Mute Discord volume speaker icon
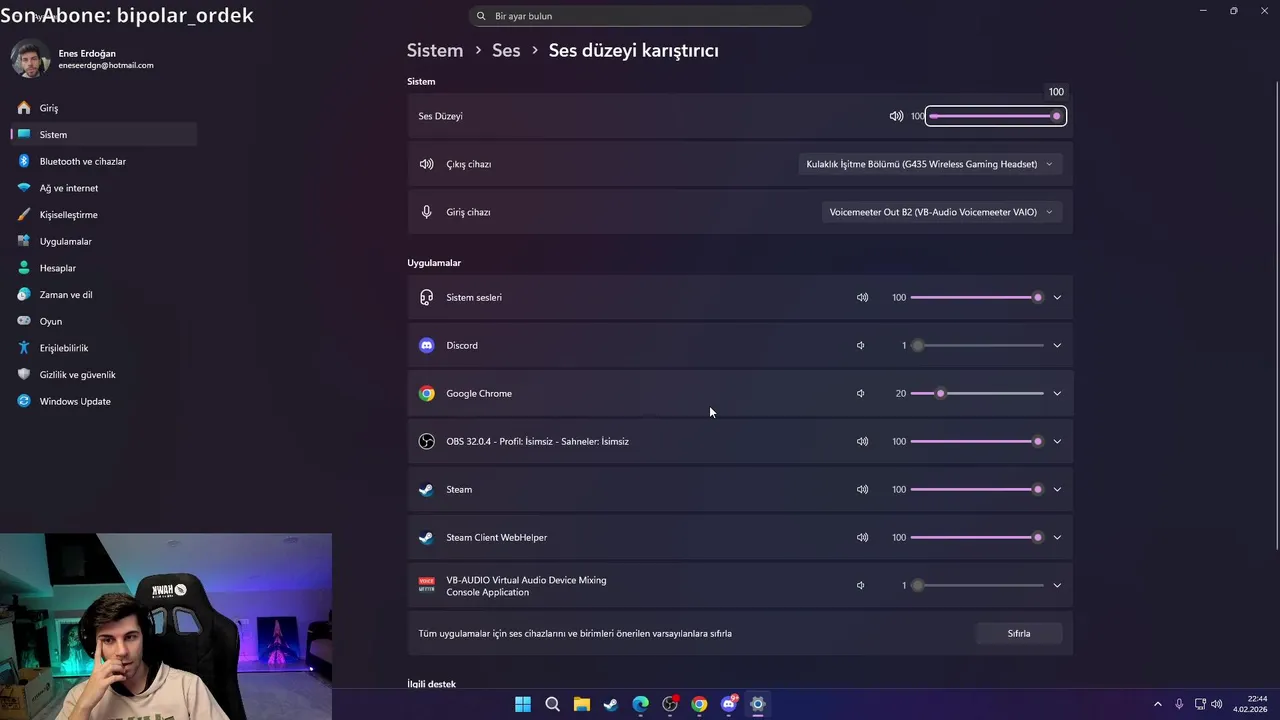The image size is (1280, 720). pyautogui.click(x=860, y=345)
